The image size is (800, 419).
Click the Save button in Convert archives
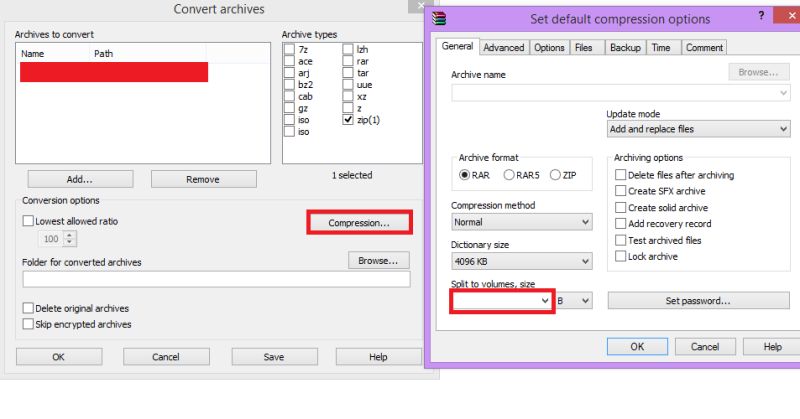click(x=274, y=357)
